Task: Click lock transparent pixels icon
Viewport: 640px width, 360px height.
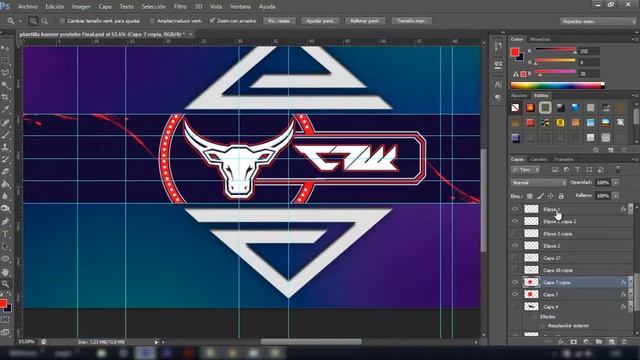Action: tap(529, 196)
